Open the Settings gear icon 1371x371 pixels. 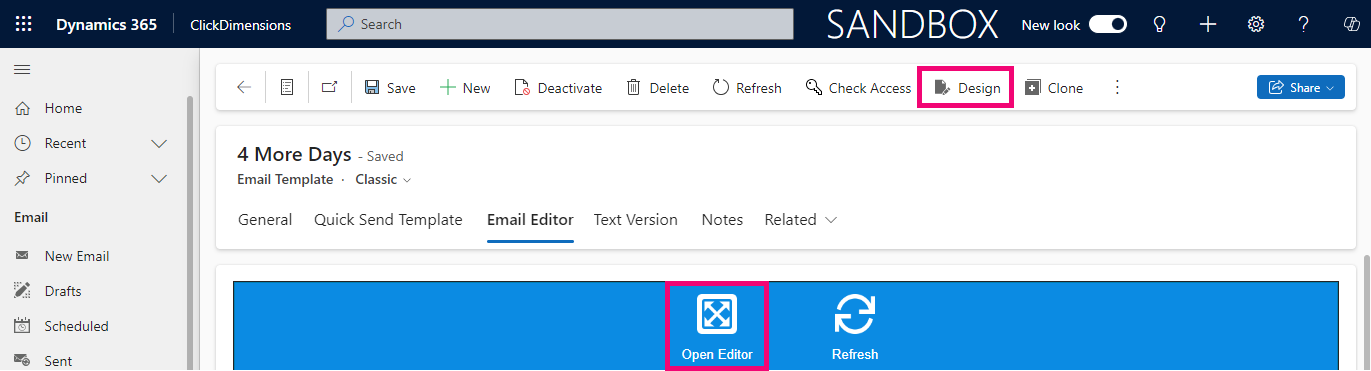[1256, 25]
